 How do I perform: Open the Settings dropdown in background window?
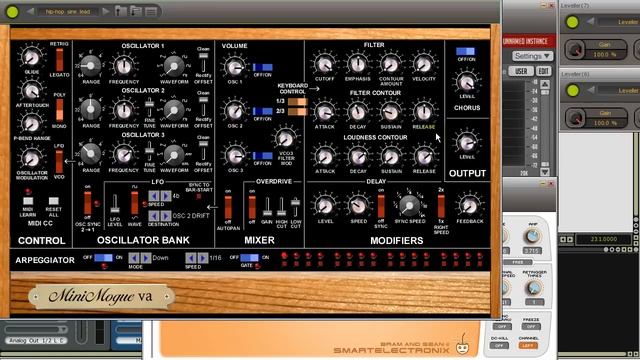click(532, 56)
